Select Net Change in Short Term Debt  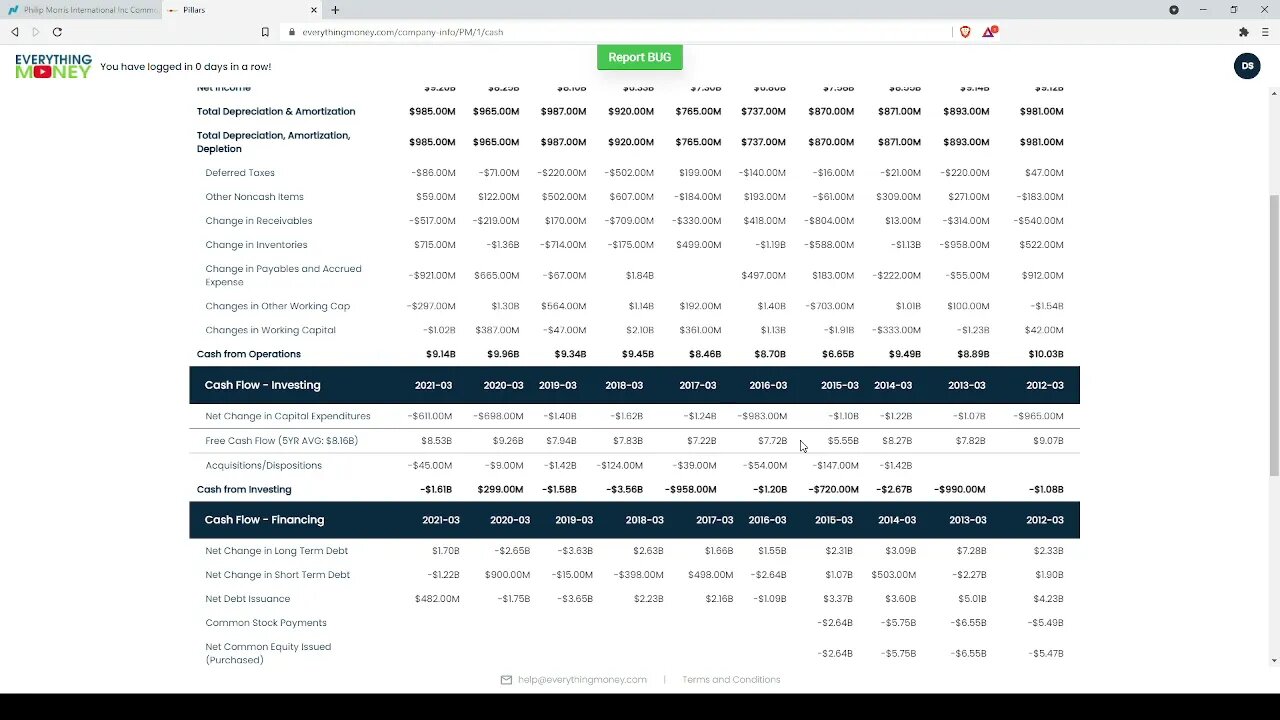pos(277,575)
